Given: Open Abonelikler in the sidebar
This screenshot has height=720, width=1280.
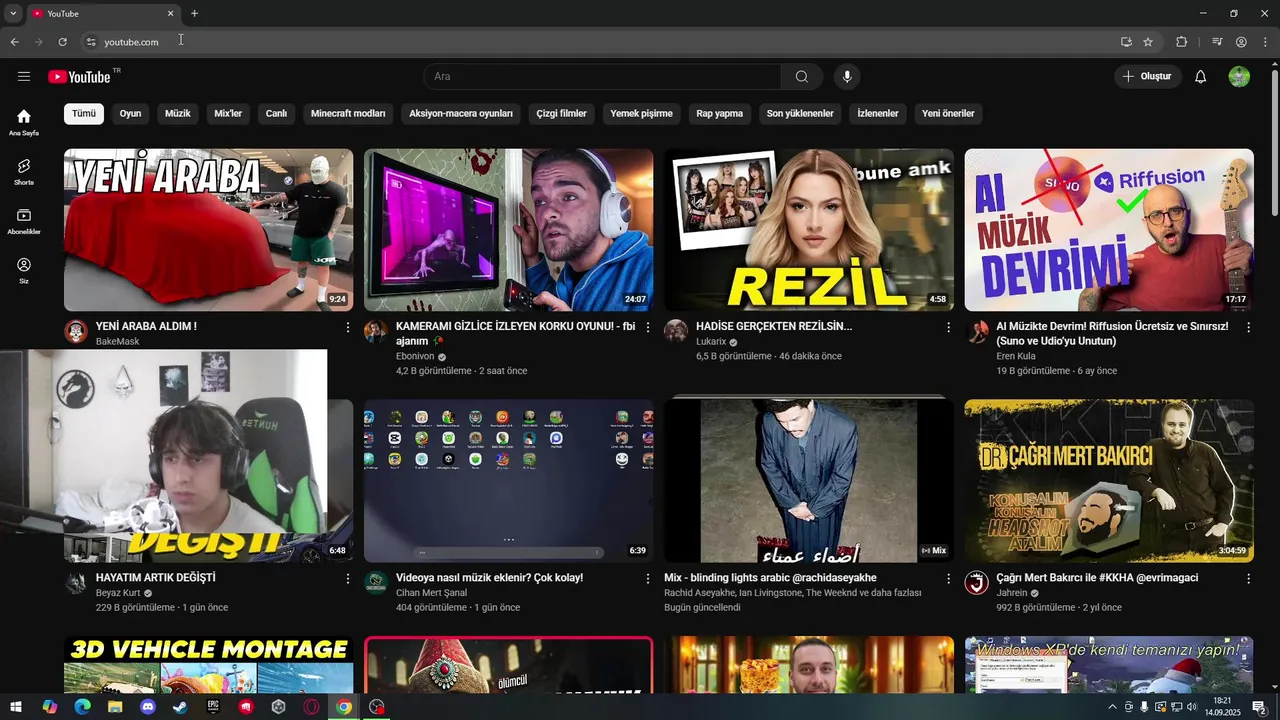Looking at the screenshot, I should click(x=24, y=221).
